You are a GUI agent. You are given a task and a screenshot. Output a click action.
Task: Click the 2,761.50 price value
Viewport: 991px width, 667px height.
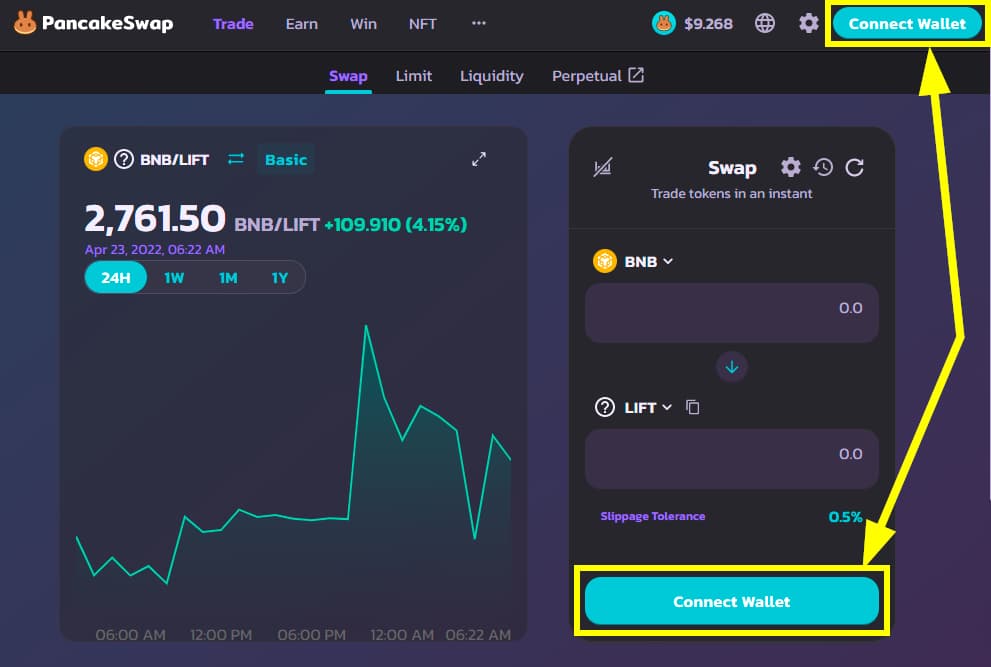pos(155,219)
